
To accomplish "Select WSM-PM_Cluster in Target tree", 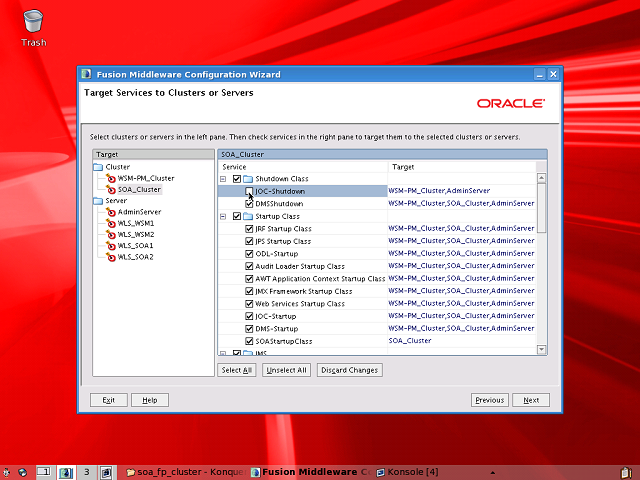I will (146, 178).
